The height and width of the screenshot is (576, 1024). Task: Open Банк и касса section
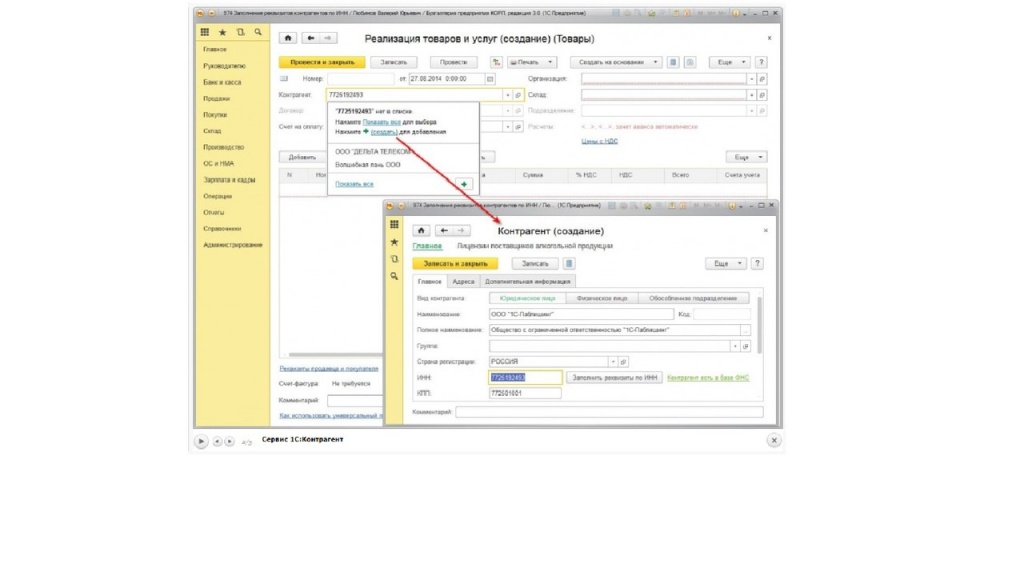point(222,82)
